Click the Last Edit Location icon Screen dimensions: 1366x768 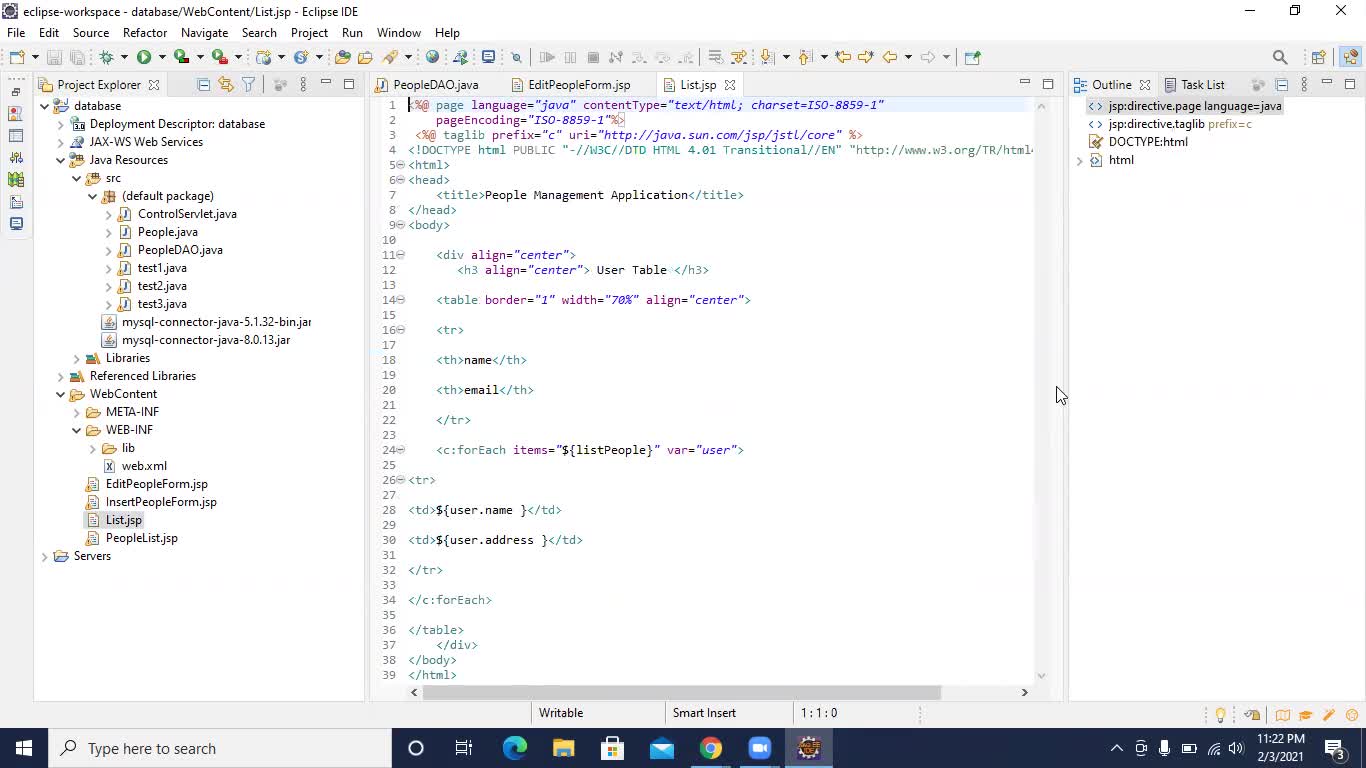[843, 57]
